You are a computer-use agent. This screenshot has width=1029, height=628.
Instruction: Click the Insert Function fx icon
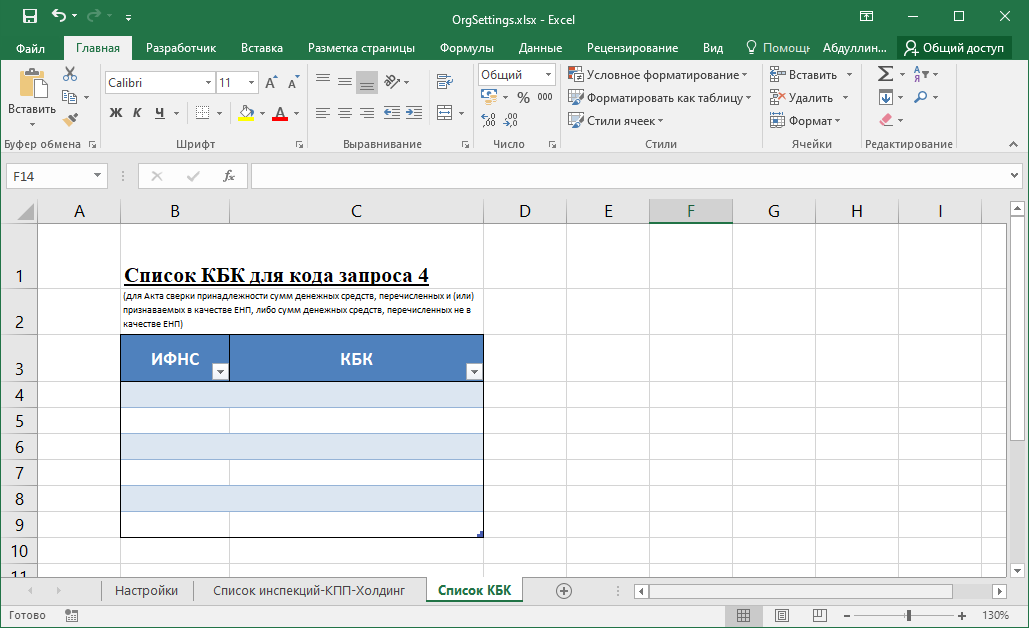pos(228,176)
